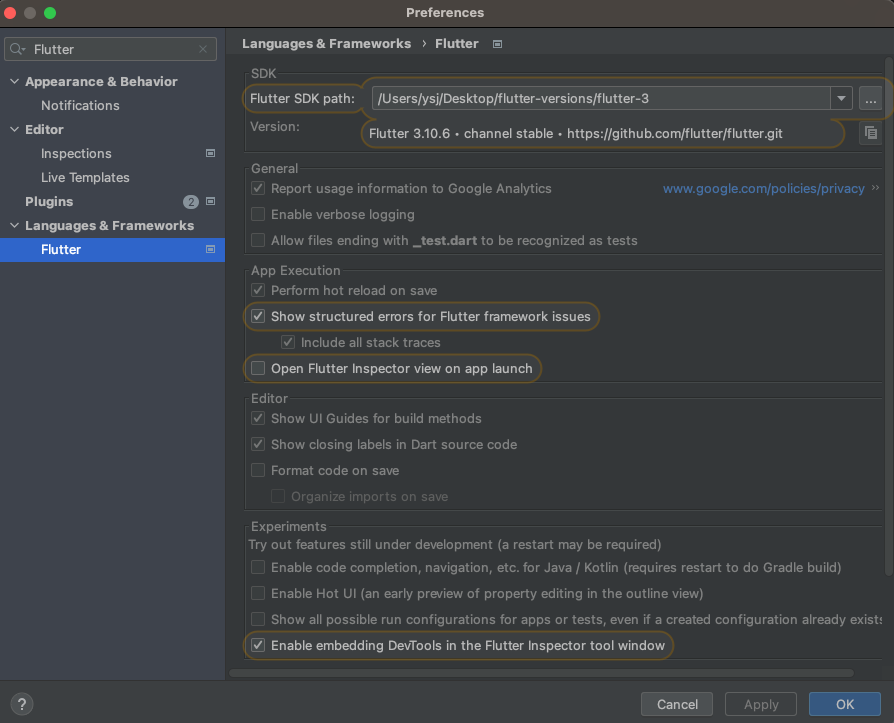Uncheck Show structured errors for Flutter framework issues
The height and width of the screenshot is (723, 894).
[258, 316]
